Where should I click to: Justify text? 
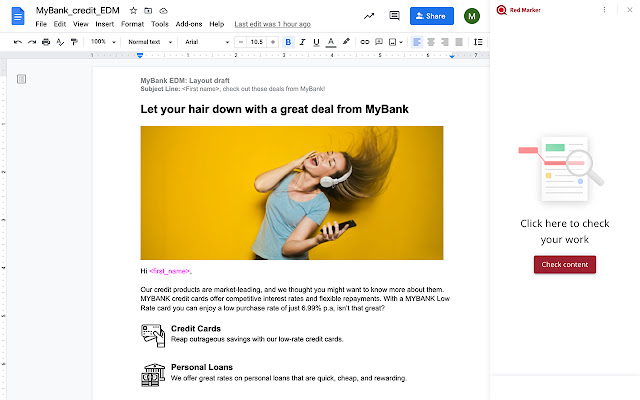[x=459, y=42]
